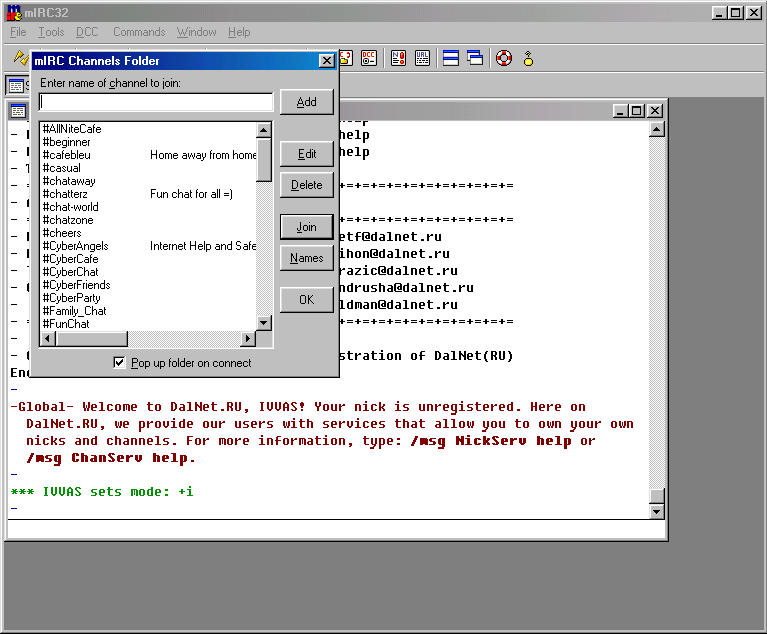Close the status window
Viewport: 767px width, 634px height.
(x=654, y=111)
